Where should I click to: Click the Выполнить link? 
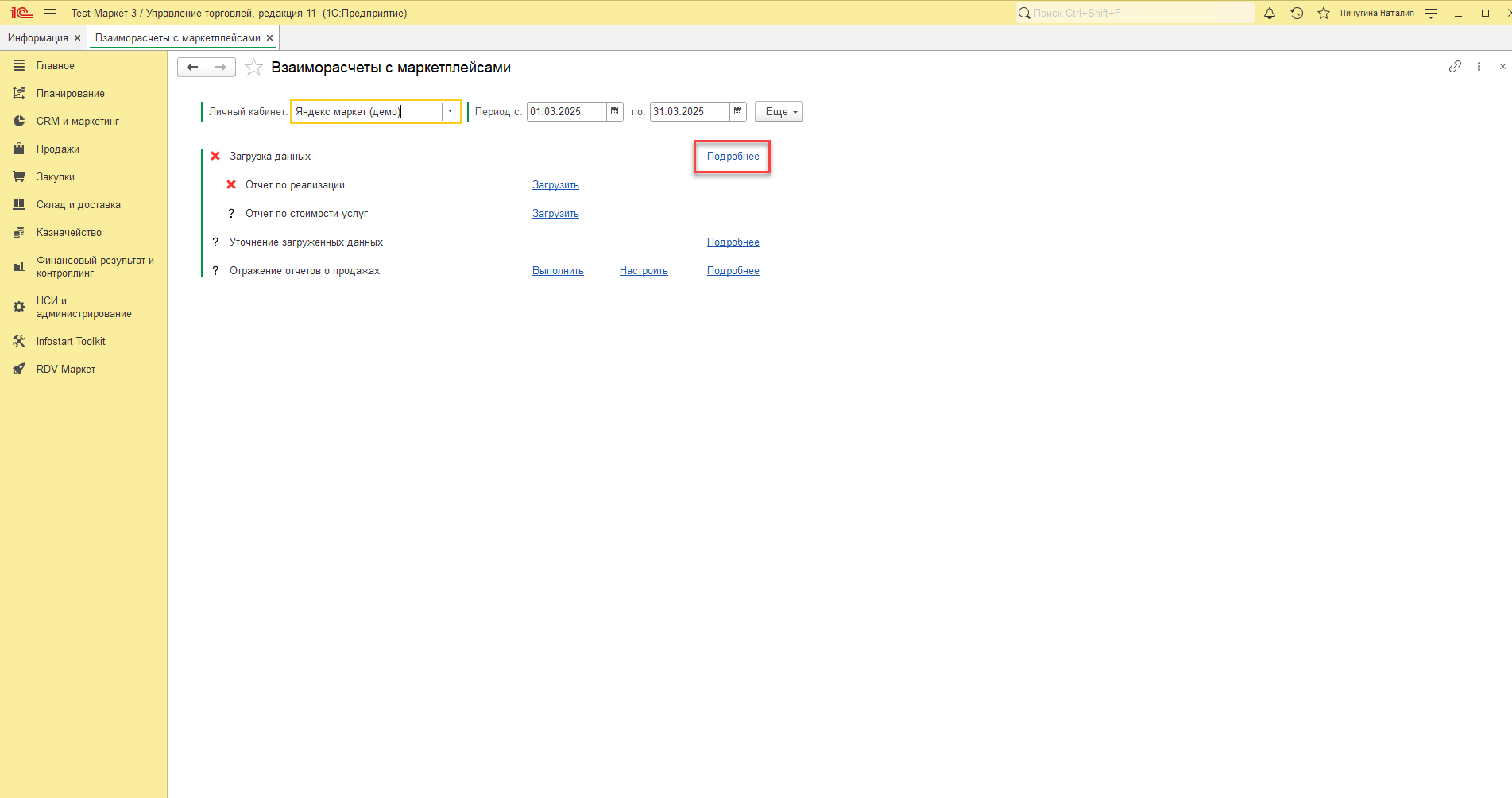[x=558, y=271]
